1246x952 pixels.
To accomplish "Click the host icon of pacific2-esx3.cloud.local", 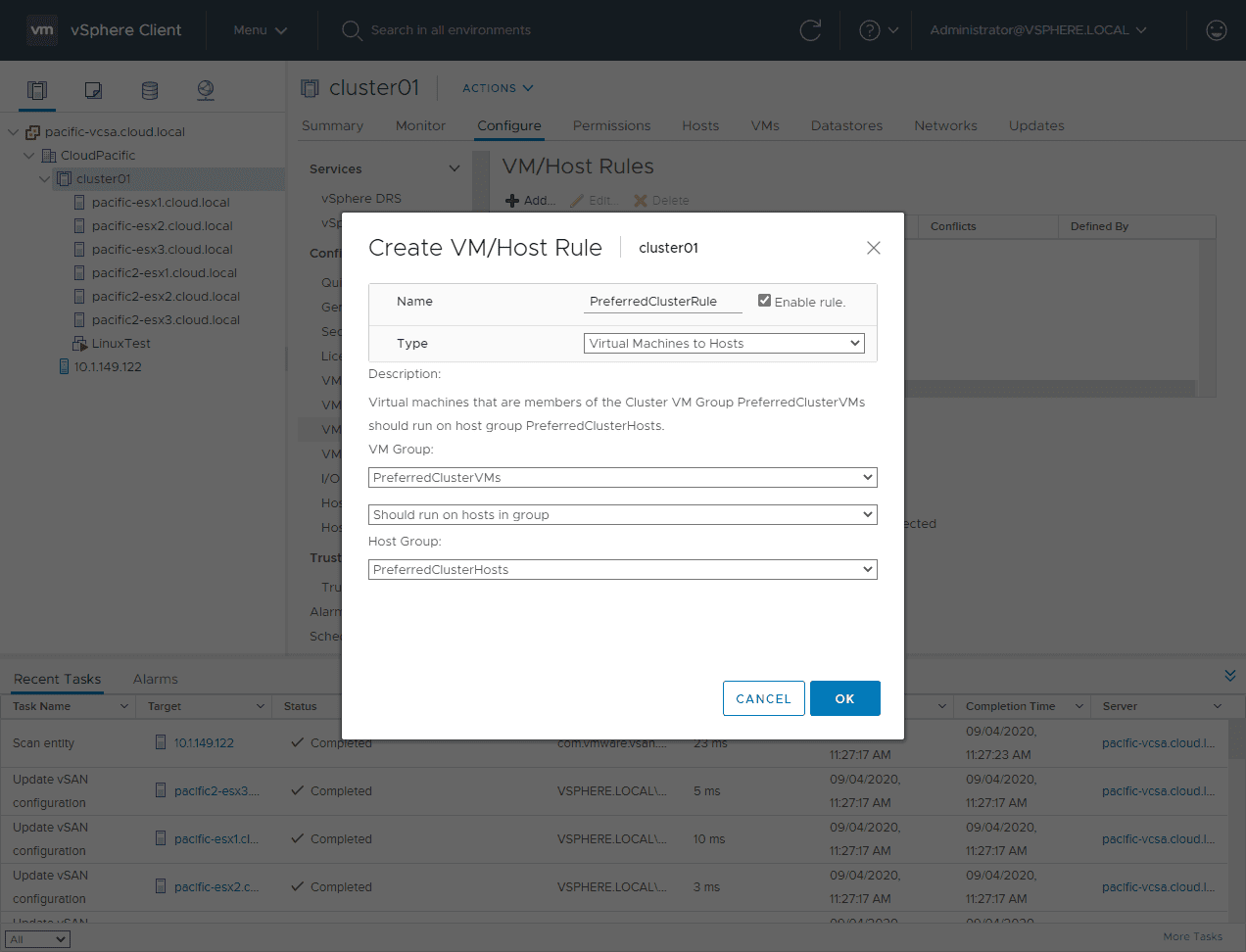I will (x=80, y=319).
